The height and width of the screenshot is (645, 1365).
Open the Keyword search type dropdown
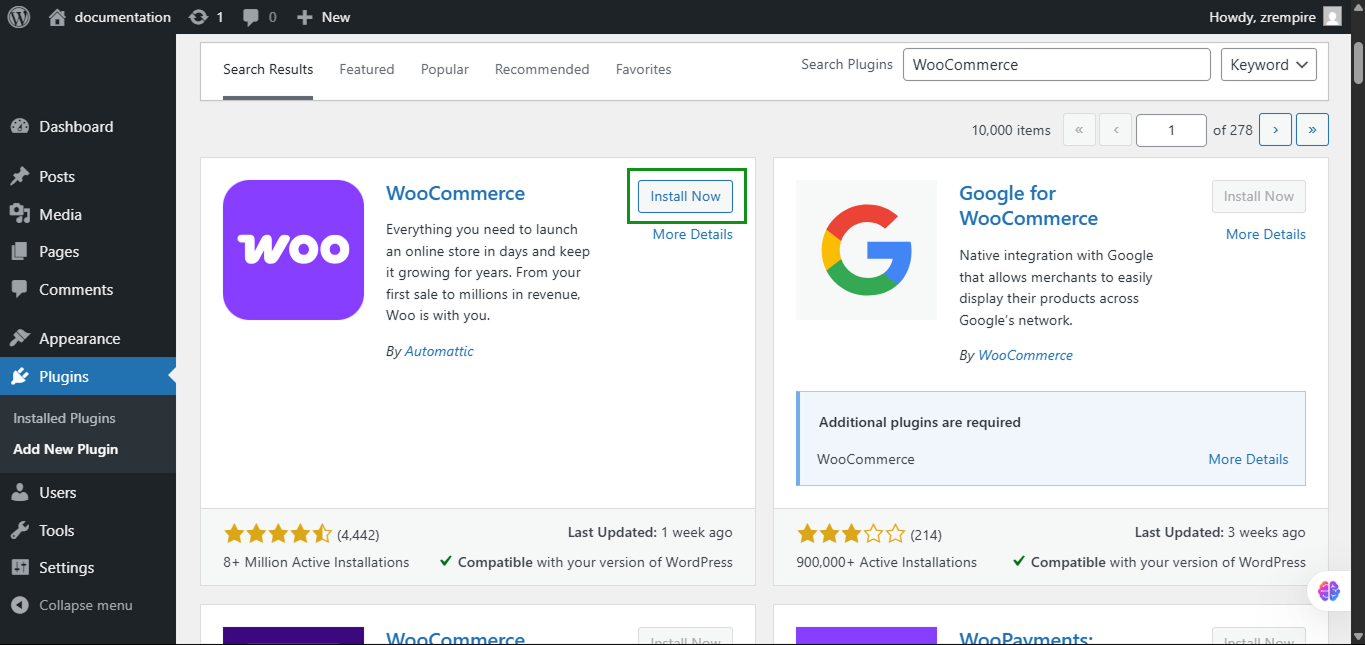pyautogui.click(x=1268, y=65)
